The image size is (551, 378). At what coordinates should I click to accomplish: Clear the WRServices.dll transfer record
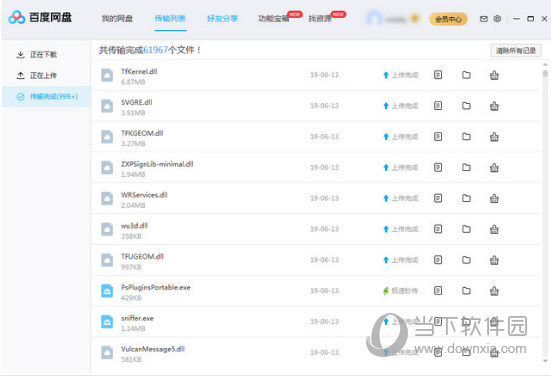click(x=494, y=198)
